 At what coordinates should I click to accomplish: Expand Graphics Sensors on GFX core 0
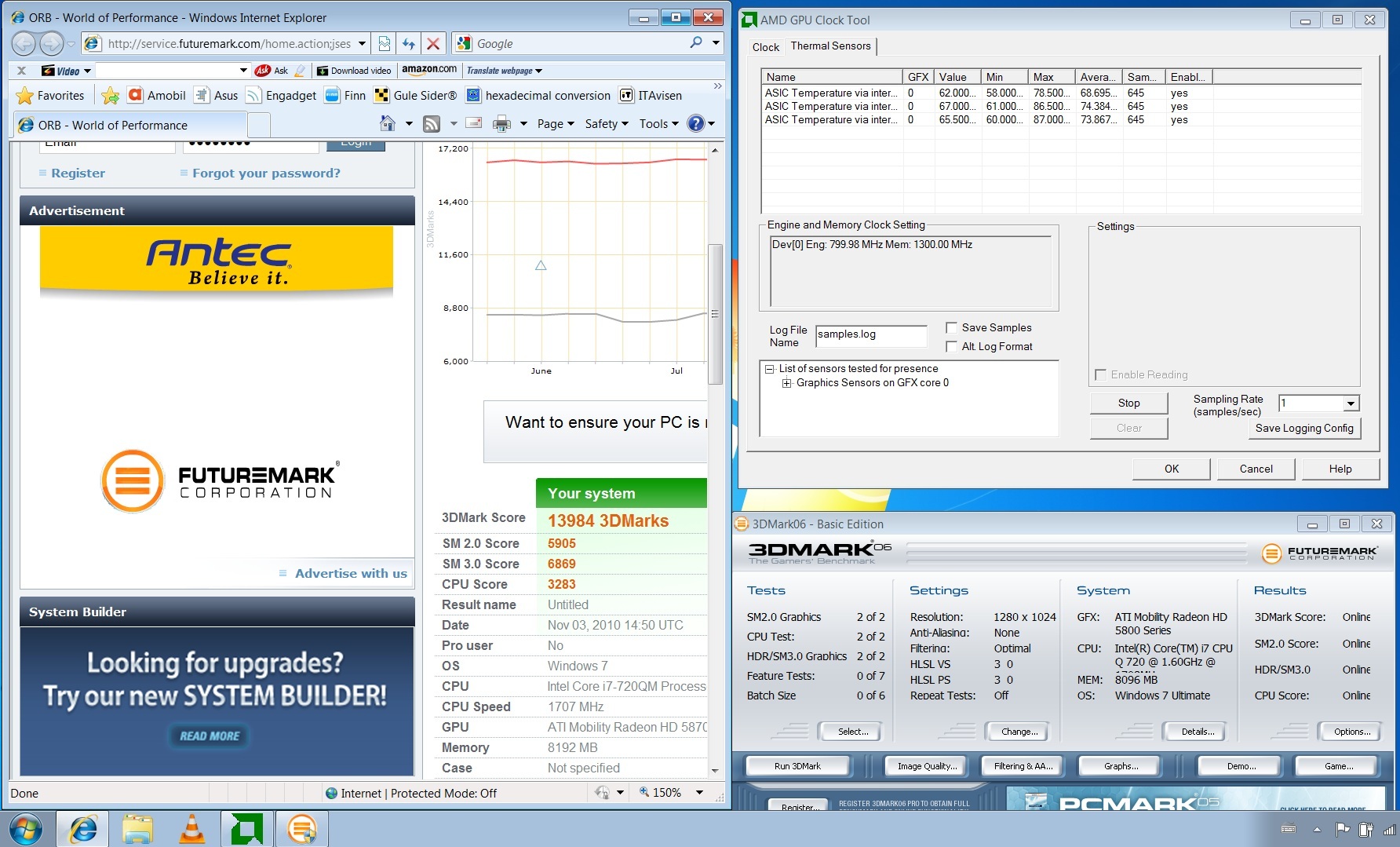(786, 383)
